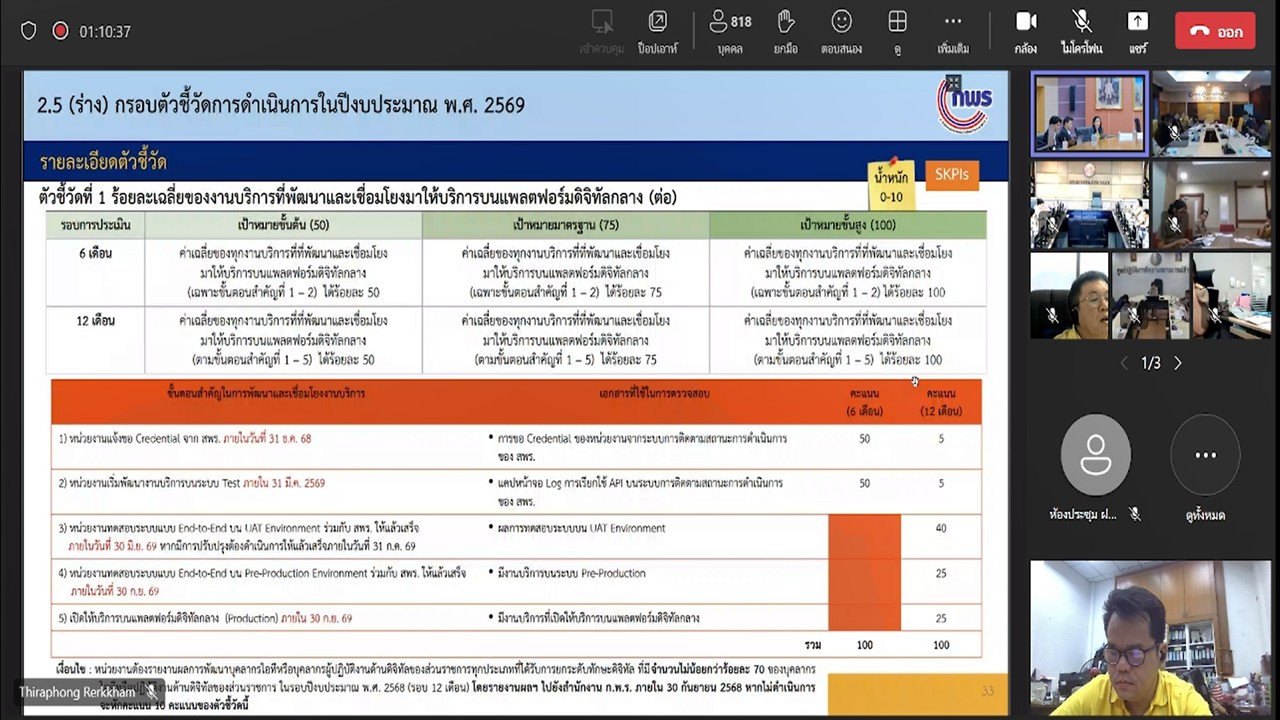
Task: Click view all (ดูทั้งหมด) participants button
Action: tap(1205, 455)
